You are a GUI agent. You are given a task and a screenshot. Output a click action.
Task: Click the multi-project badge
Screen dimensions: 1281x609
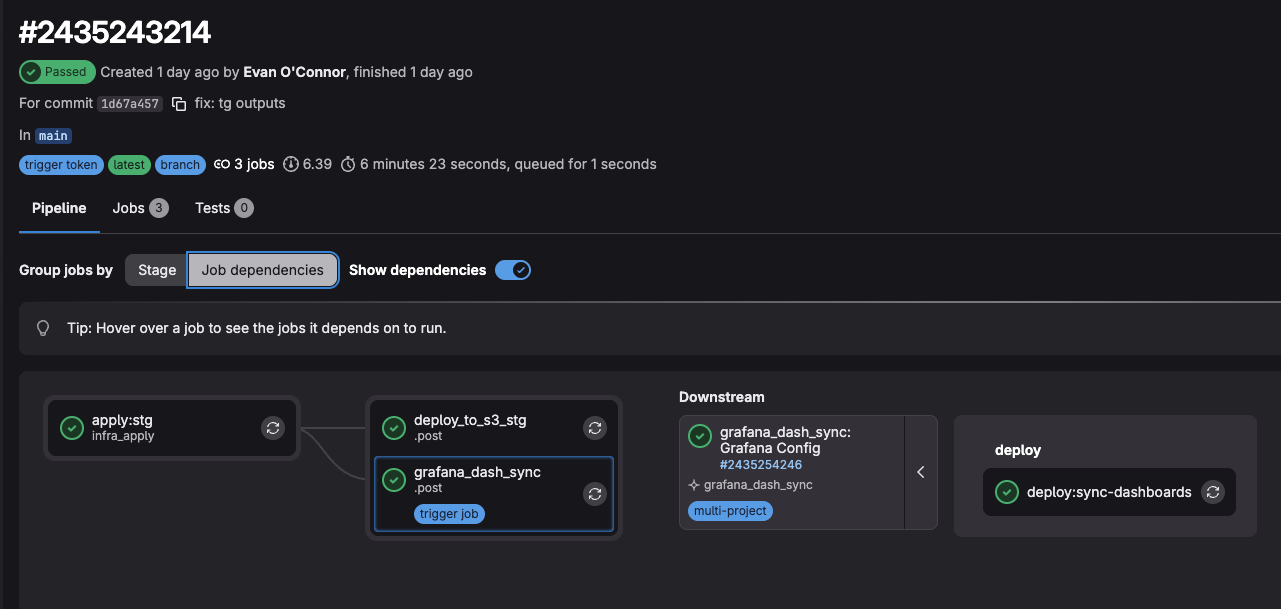(x=731, y=511)
